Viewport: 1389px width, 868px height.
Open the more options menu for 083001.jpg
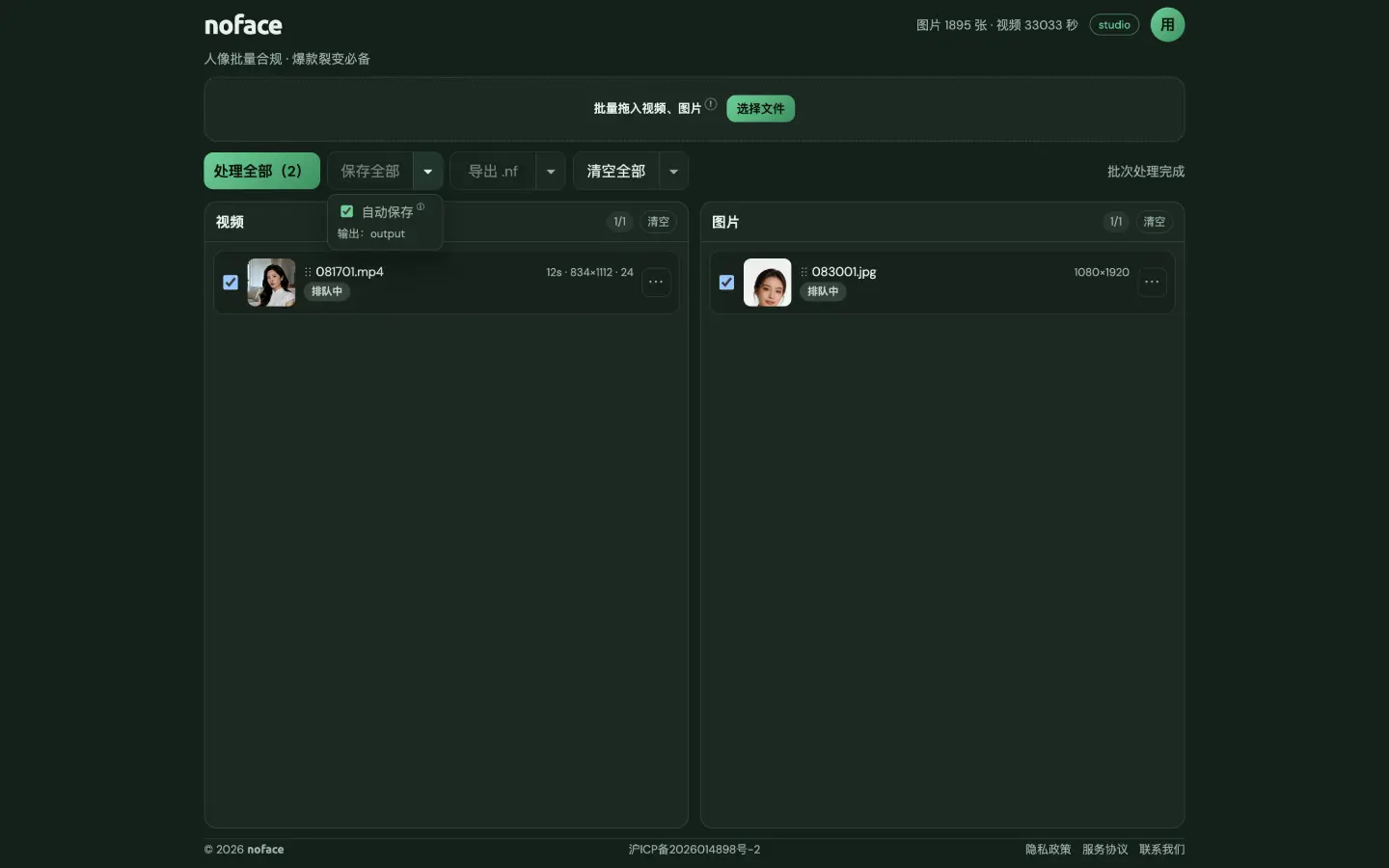tap(1152, 283)
